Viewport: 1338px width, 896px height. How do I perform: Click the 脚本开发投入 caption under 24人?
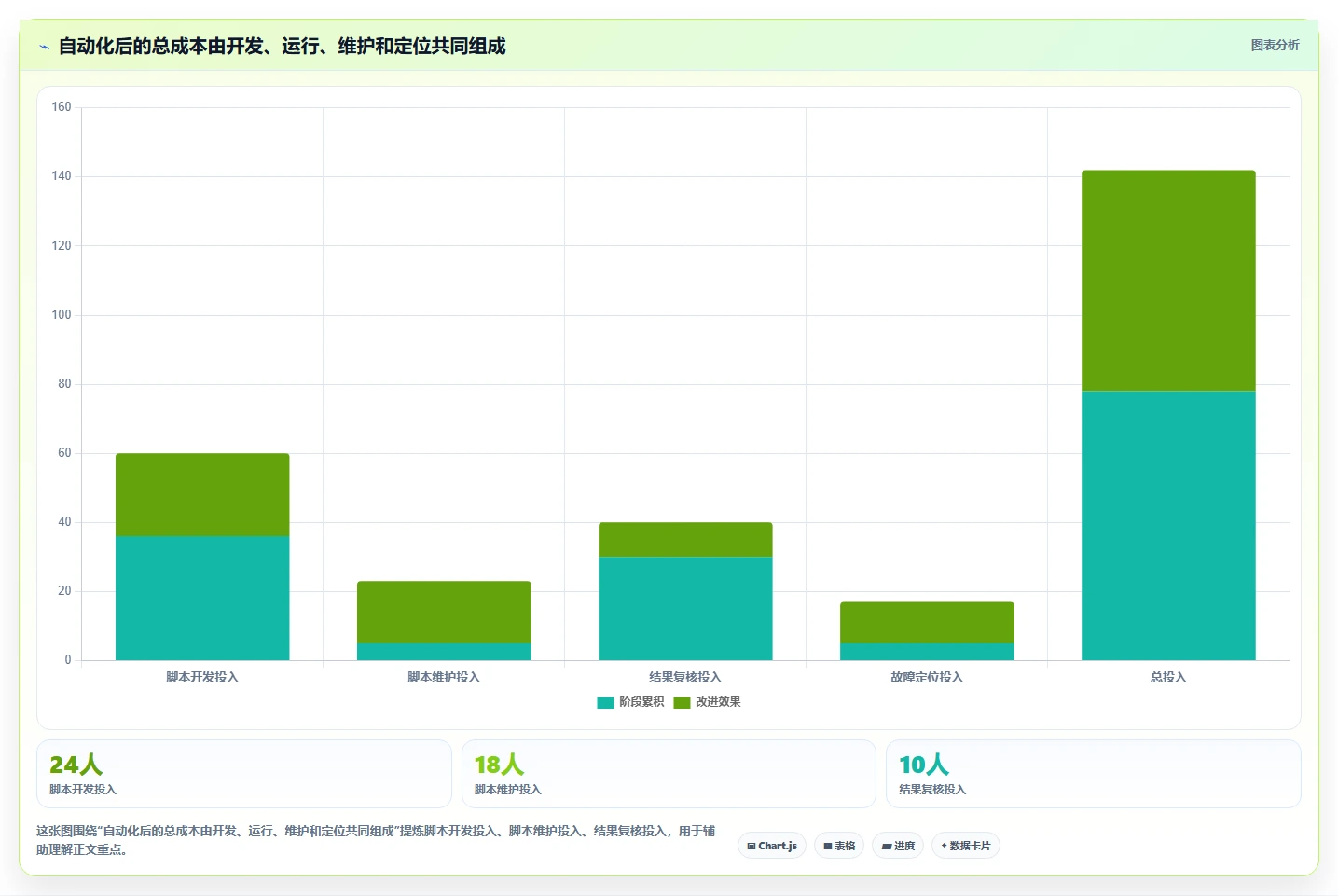point(83,790)
